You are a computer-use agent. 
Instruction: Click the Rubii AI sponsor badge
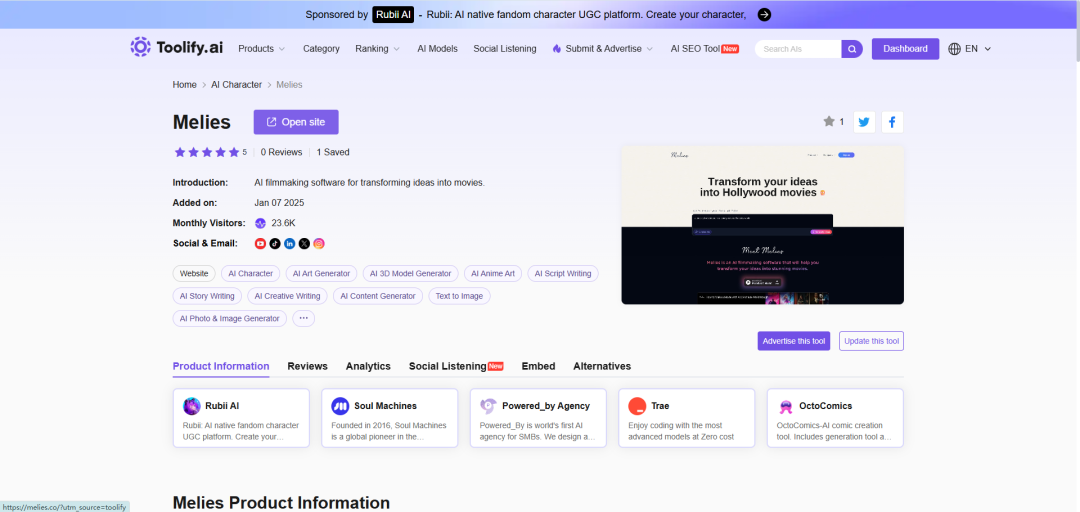[x=393, y=14]
